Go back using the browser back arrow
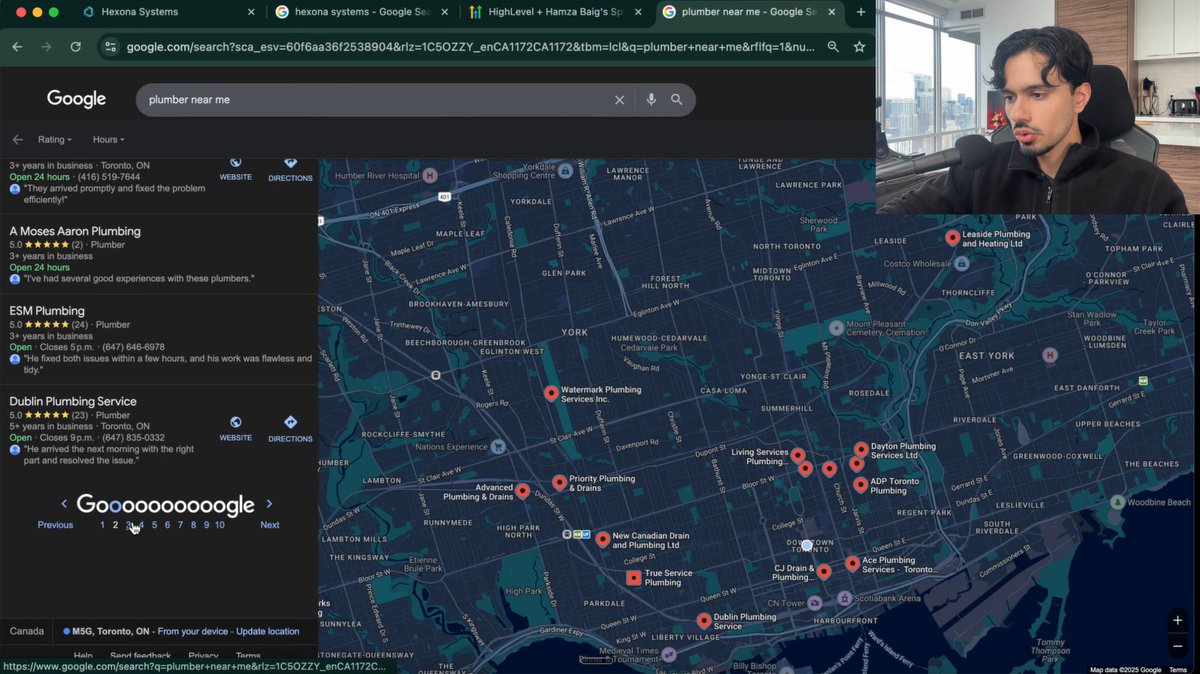 17,47
